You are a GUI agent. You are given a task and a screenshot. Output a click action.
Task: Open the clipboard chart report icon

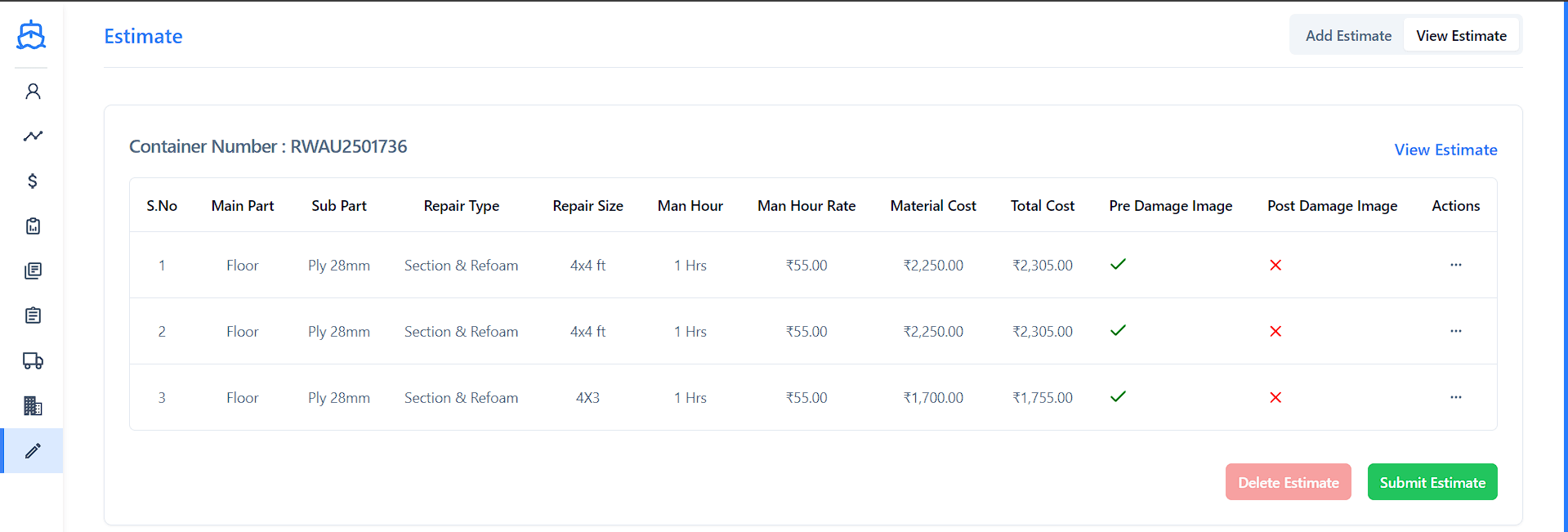click(x=33, y=226)
